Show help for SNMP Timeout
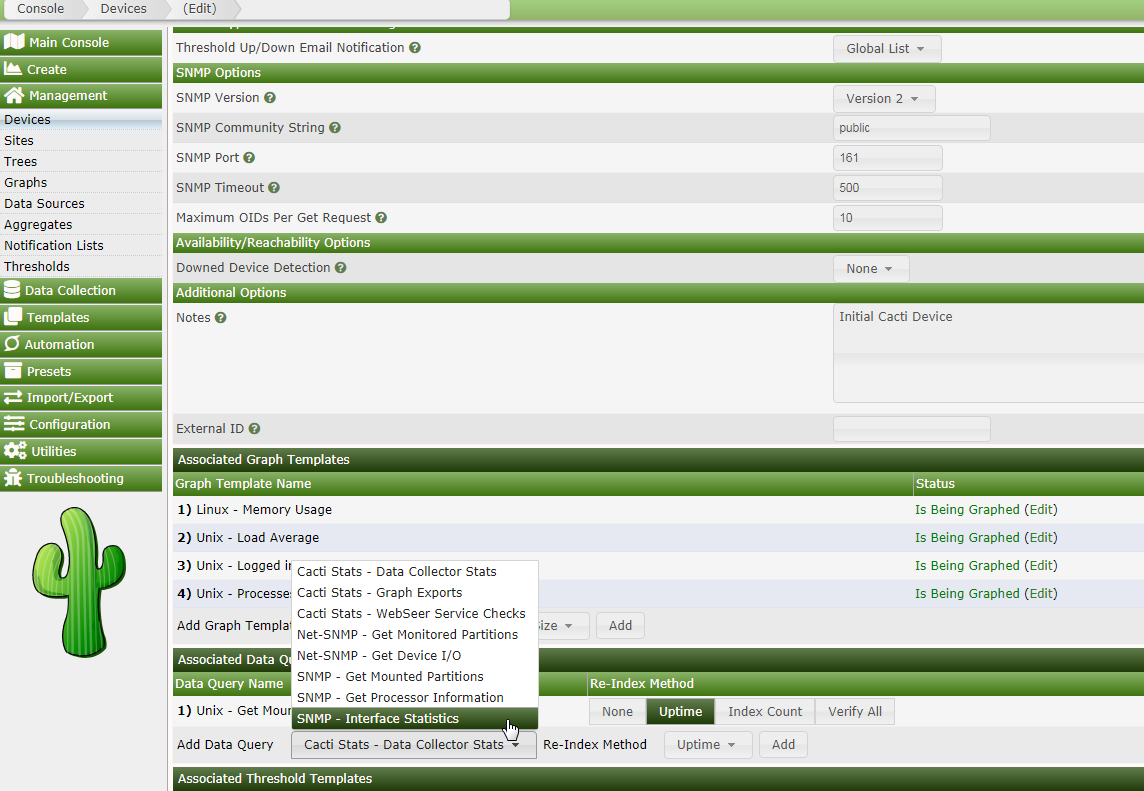Image resolution: width=1144 pixels, height=791 pixels. (x=274, y=188)
